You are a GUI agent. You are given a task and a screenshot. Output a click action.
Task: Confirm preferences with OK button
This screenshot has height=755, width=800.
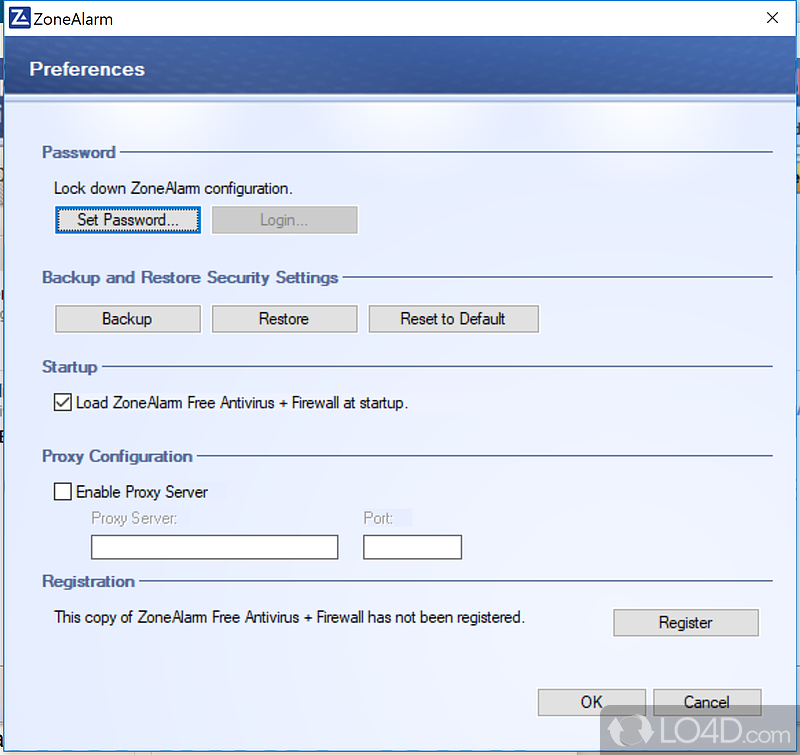[x=591, y=702]
